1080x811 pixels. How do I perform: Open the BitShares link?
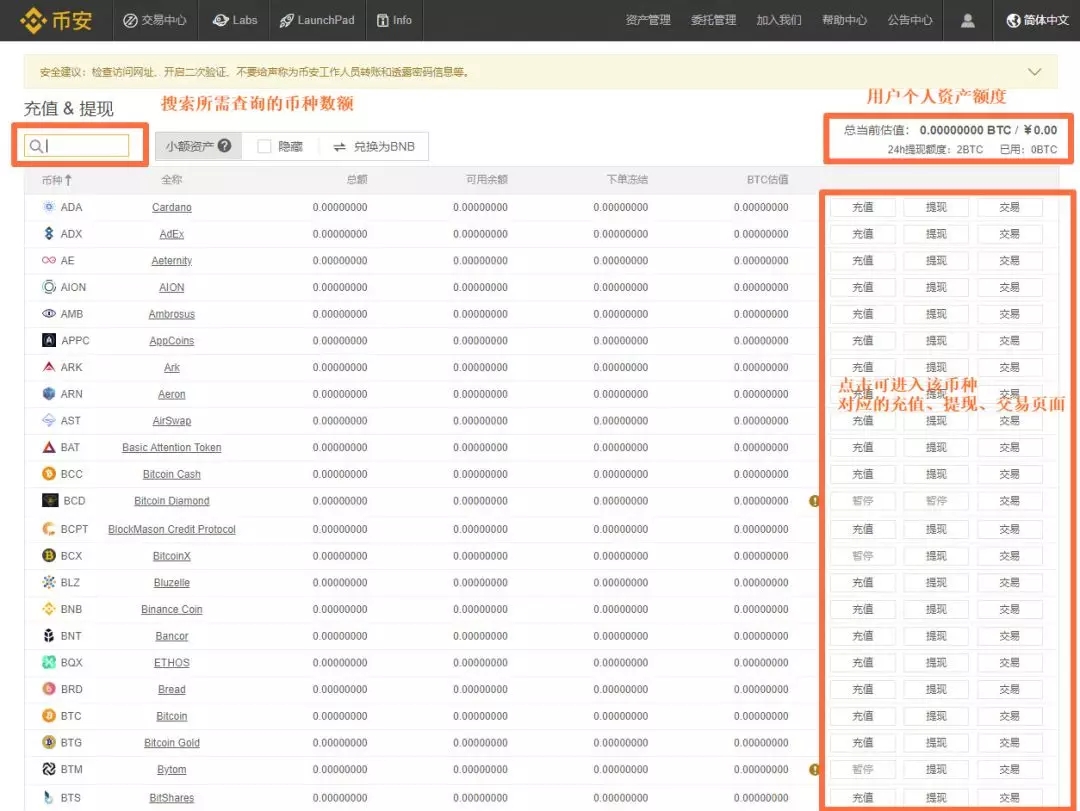pyautogui.click(x=172, y=798)
